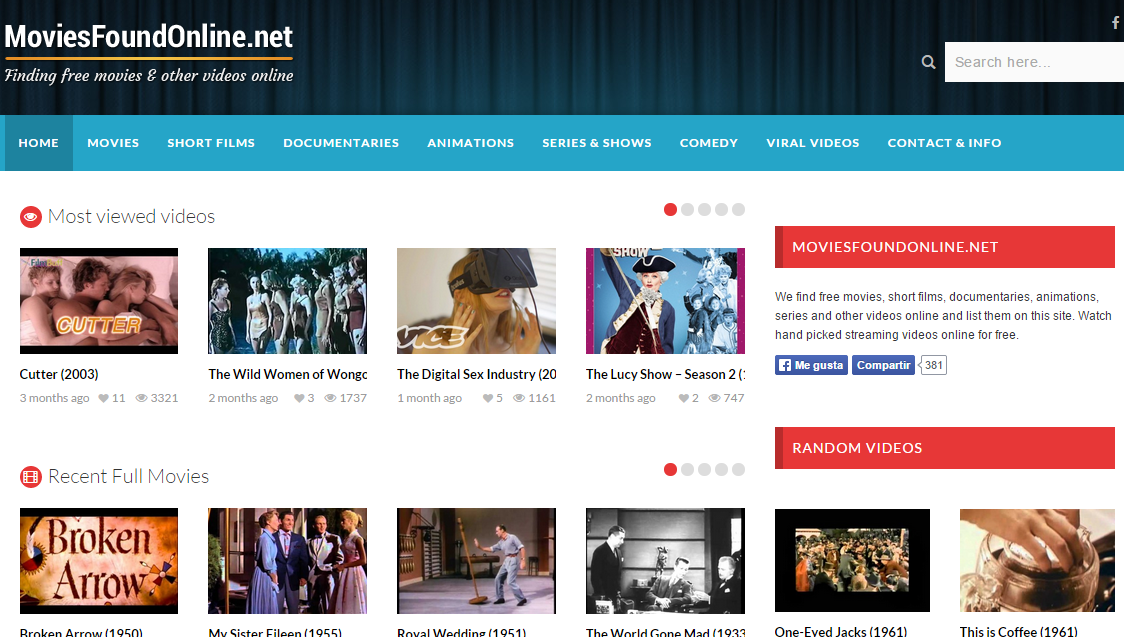
Task: Open the Series & Shows menu
Action: tap(596, 143)
